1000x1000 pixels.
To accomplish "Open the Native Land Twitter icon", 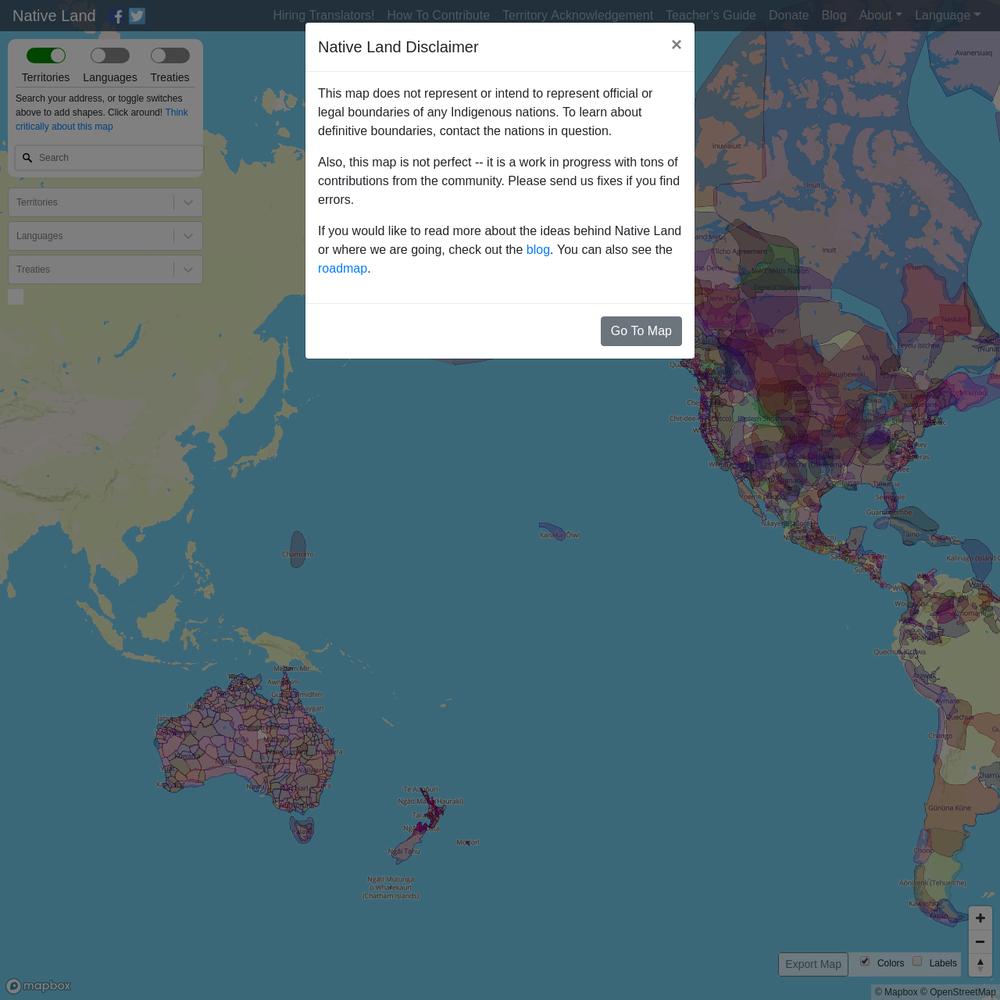I will (x=137, y=16).
